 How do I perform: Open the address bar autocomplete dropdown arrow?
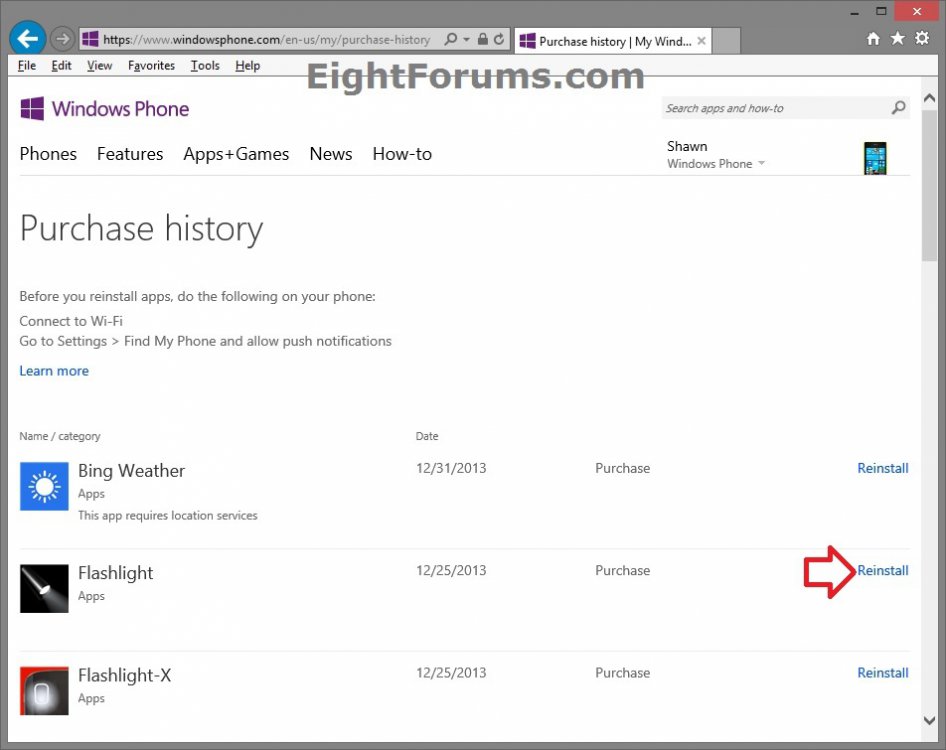[x=466, y=40]
